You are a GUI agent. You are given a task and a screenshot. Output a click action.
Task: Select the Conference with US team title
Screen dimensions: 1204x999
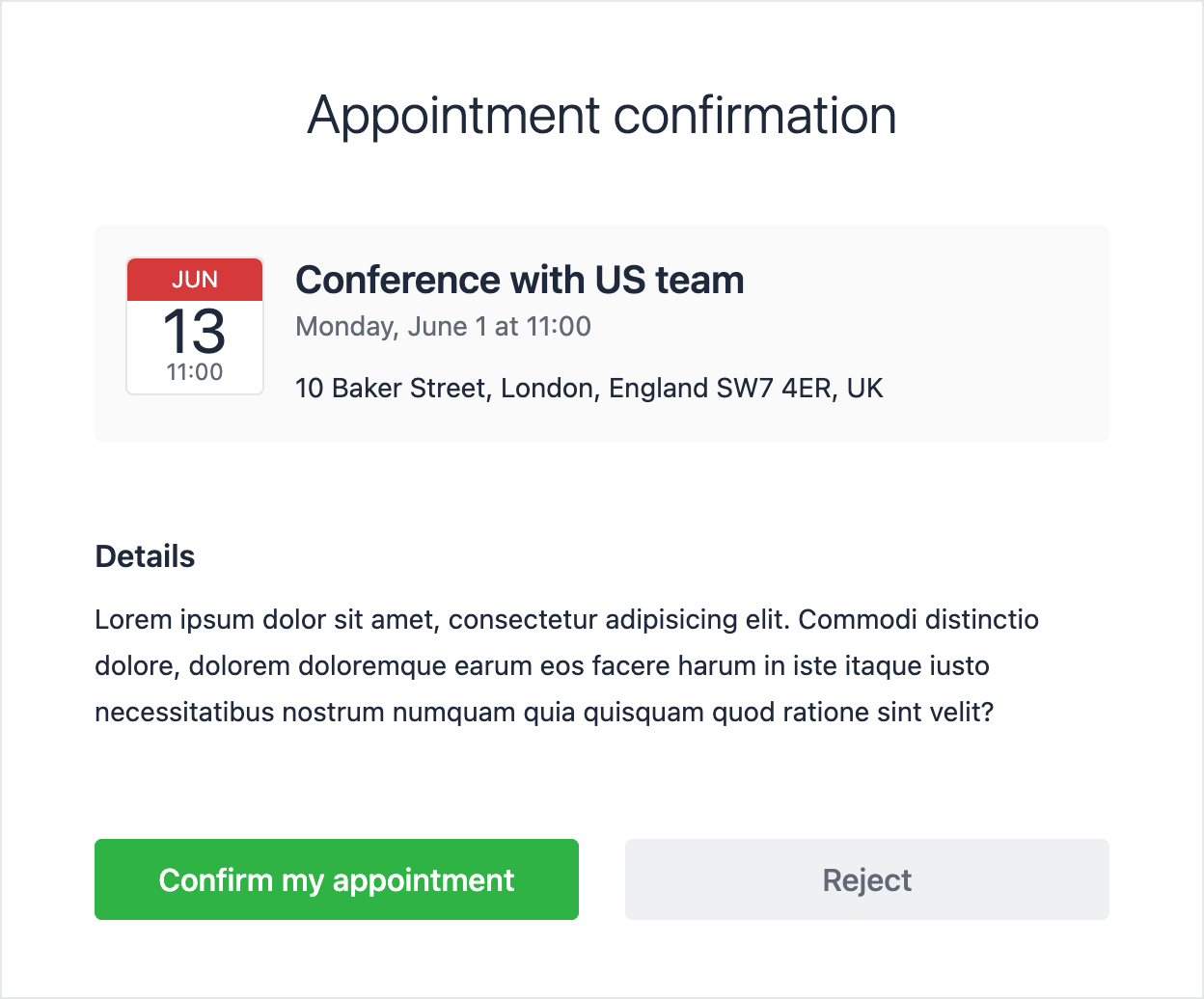519,280
